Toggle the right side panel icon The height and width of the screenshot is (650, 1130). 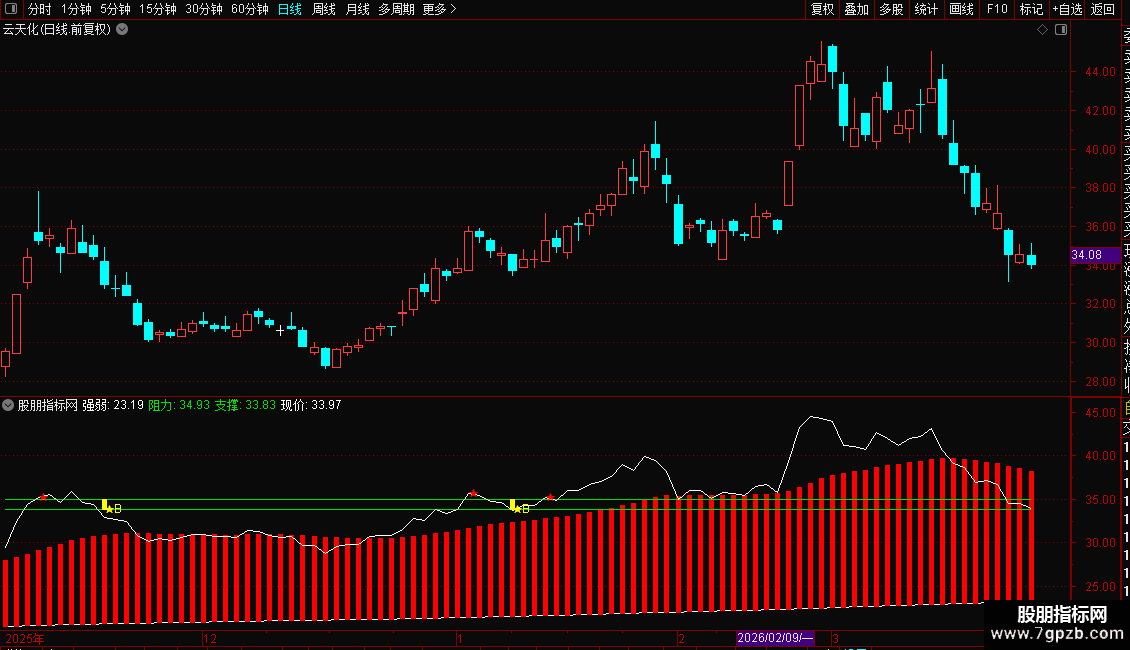pyautogui.click(x=1061, y=30)
